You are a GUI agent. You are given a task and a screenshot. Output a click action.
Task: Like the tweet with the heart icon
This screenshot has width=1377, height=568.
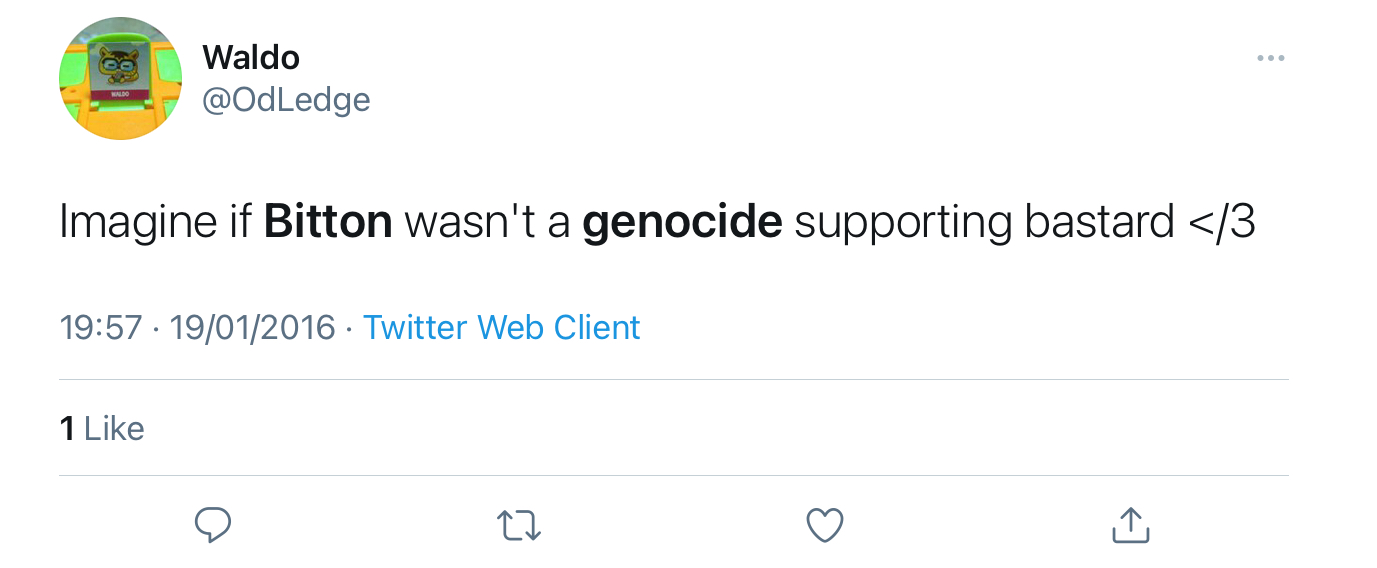tap(825, 524)
